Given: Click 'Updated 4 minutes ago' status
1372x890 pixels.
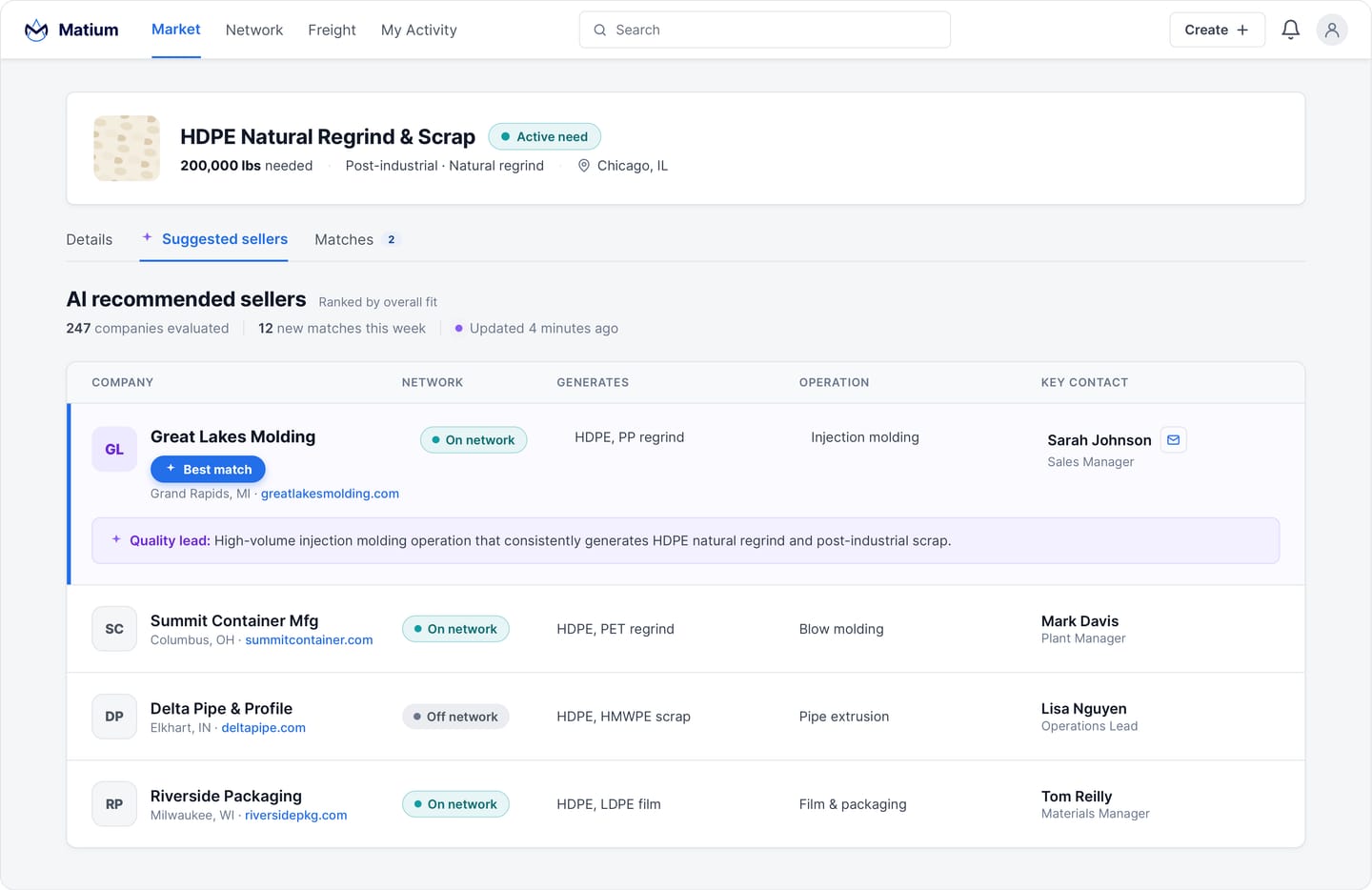Looking at the screenshot, I should [536, 329].
